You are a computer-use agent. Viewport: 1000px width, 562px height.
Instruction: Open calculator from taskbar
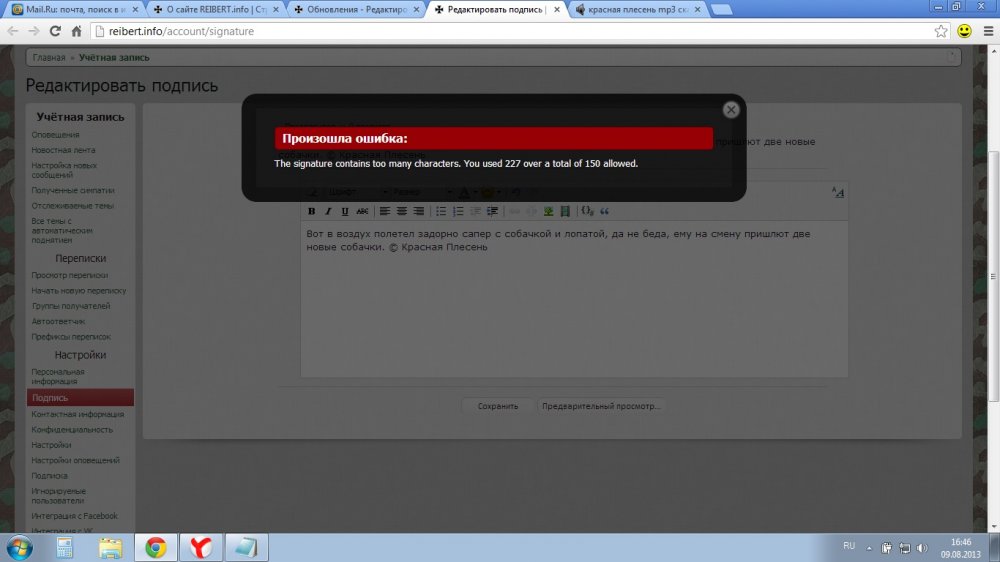tap(64, 548)
